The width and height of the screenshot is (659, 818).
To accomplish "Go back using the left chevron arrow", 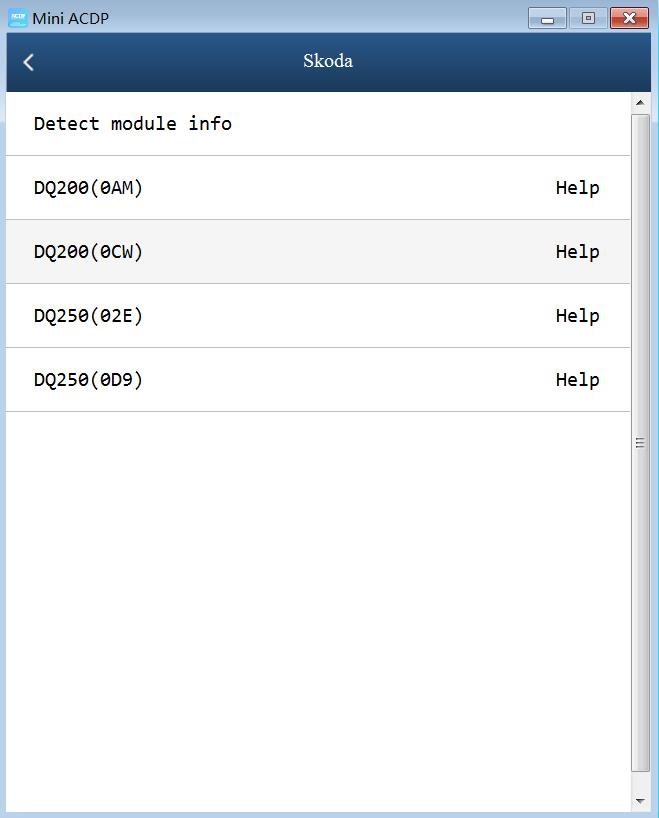I will [x=29, y=62].
